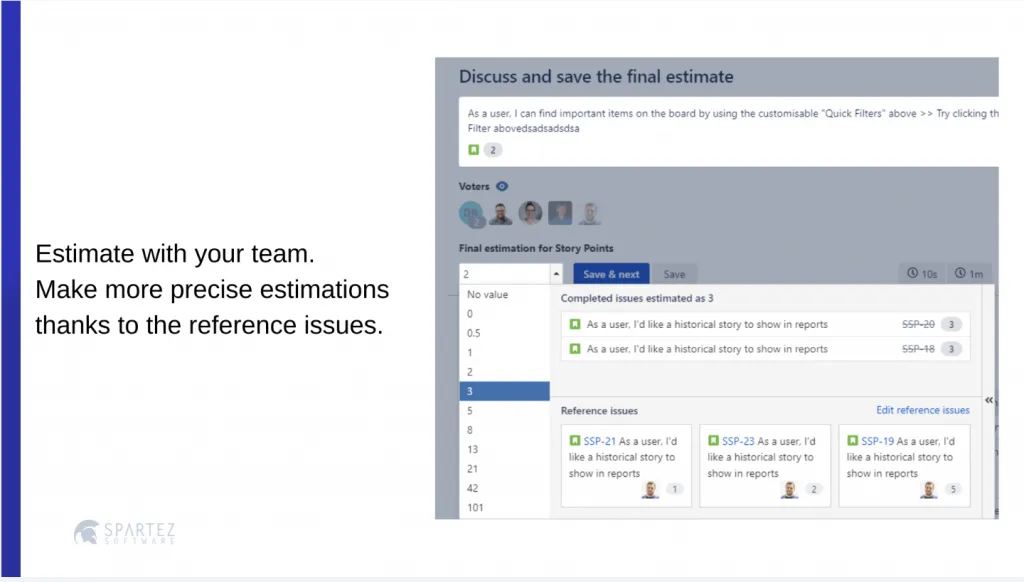
Task: Choose 13 in the estimate list
Action: (x=505, y=449)
